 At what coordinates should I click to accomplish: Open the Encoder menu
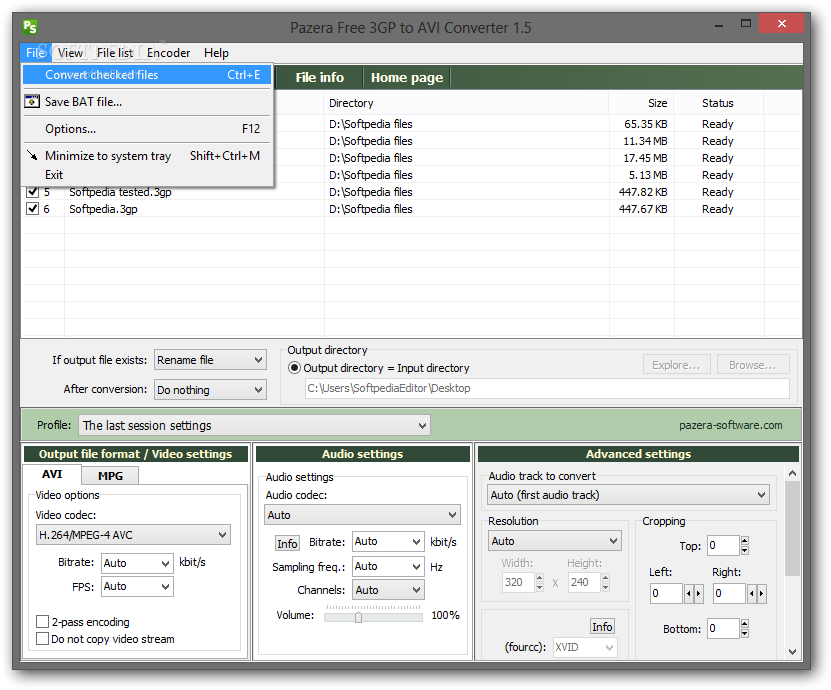(x=169, y=53)
